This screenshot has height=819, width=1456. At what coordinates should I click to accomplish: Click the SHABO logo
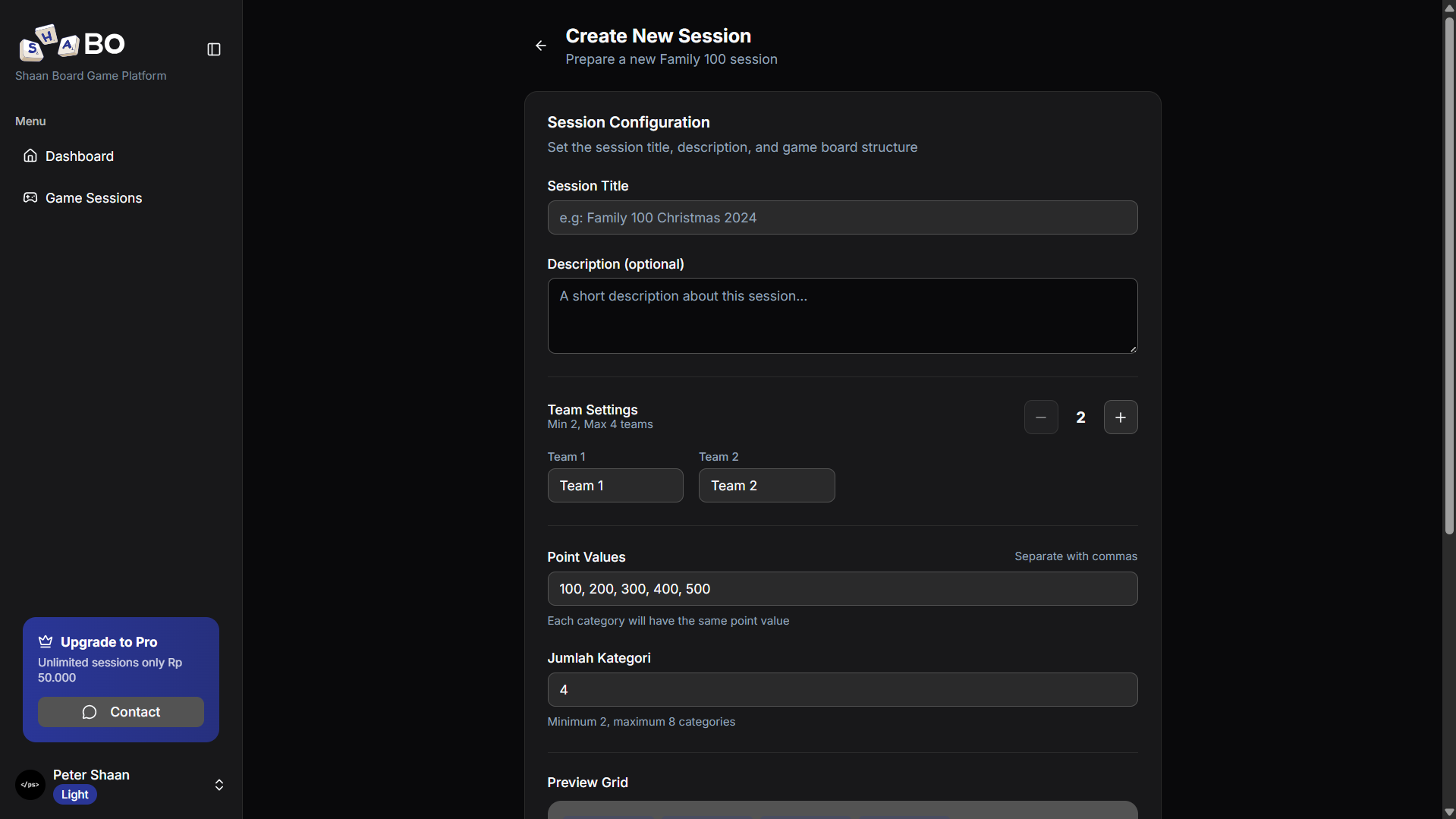tap(72, 43)
